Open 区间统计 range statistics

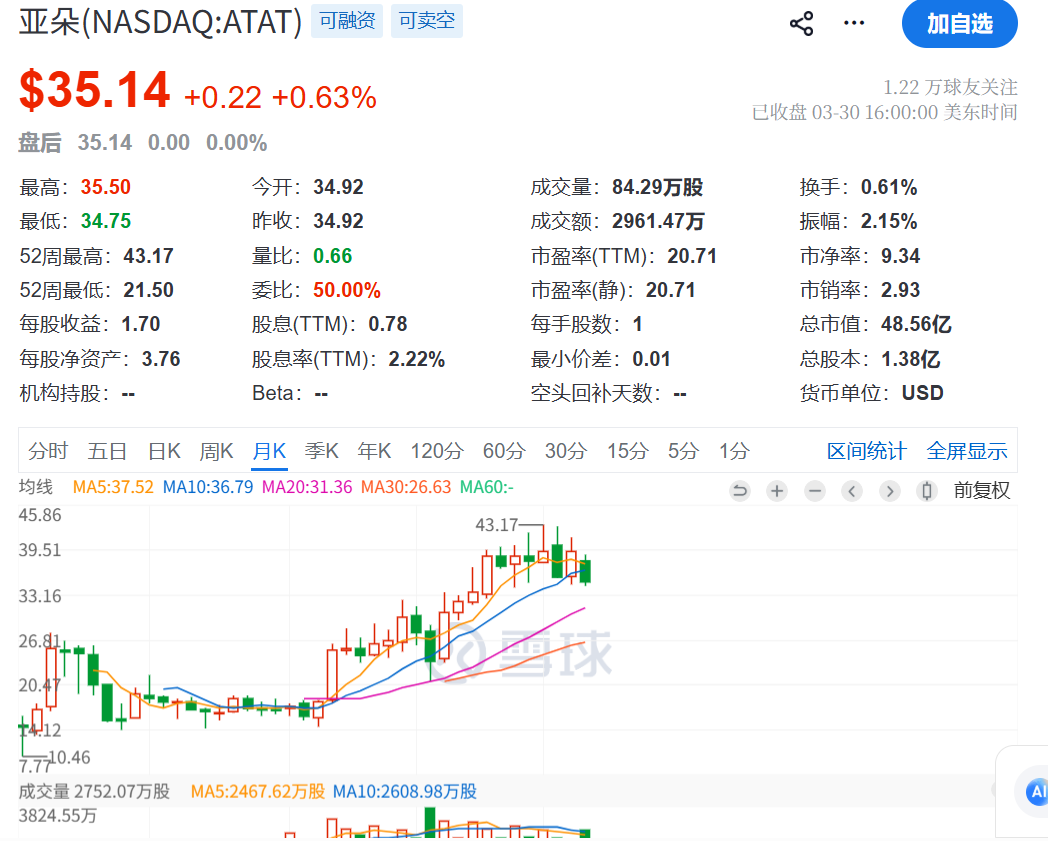[866, 451]
